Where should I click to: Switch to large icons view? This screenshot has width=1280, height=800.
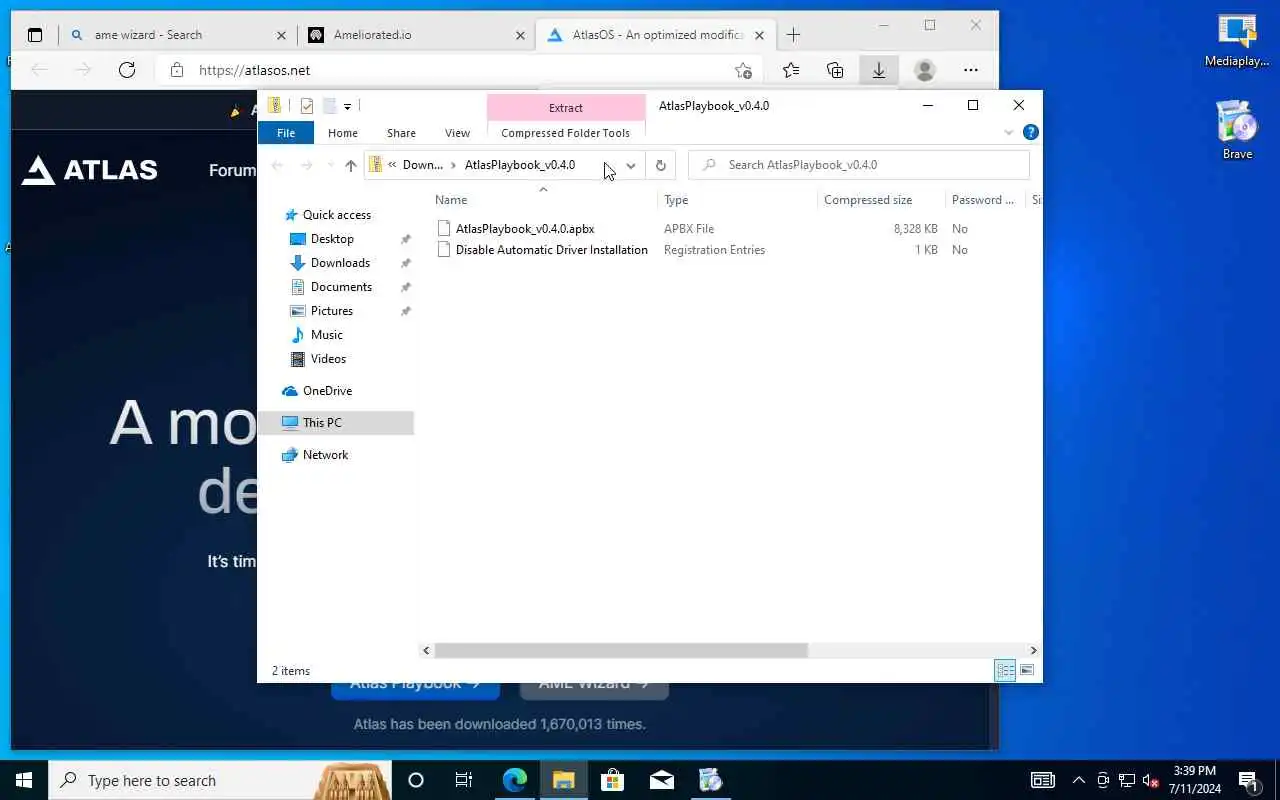pyautogui.click(x=1027, y=671)
